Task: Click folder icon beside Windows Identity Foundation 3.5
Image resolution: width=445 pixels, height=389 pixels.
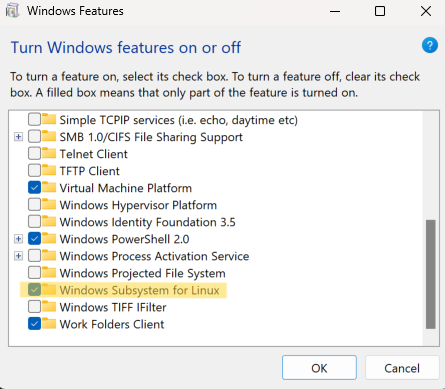Action: (x=49, y=221)
